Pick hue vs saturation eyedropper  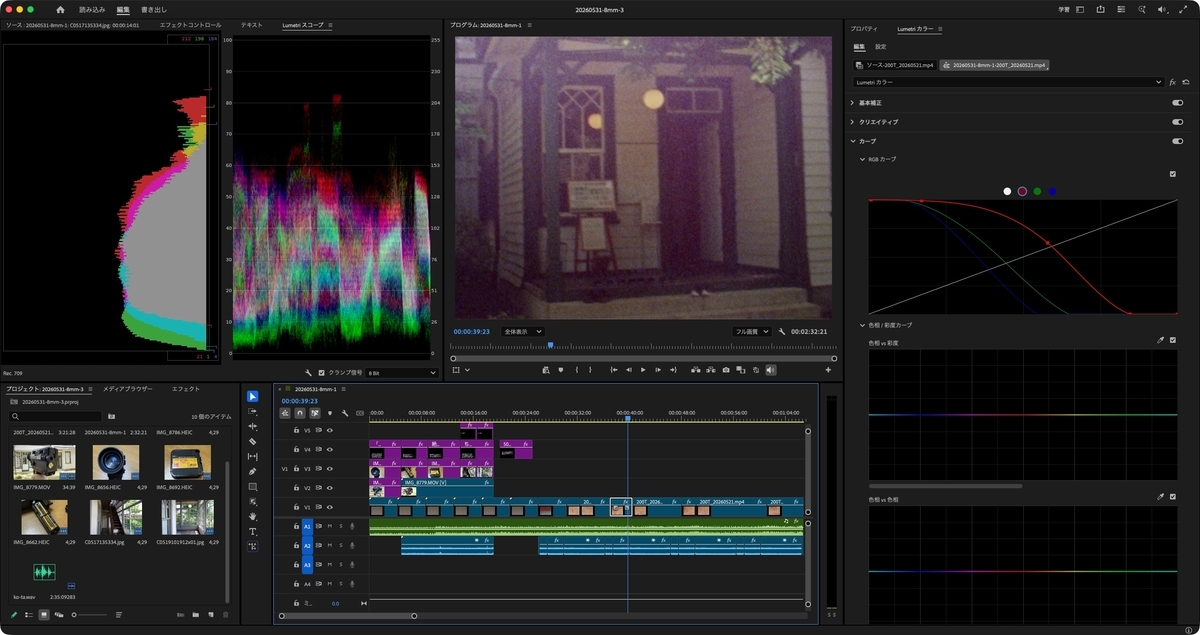tap(1160, 340)
